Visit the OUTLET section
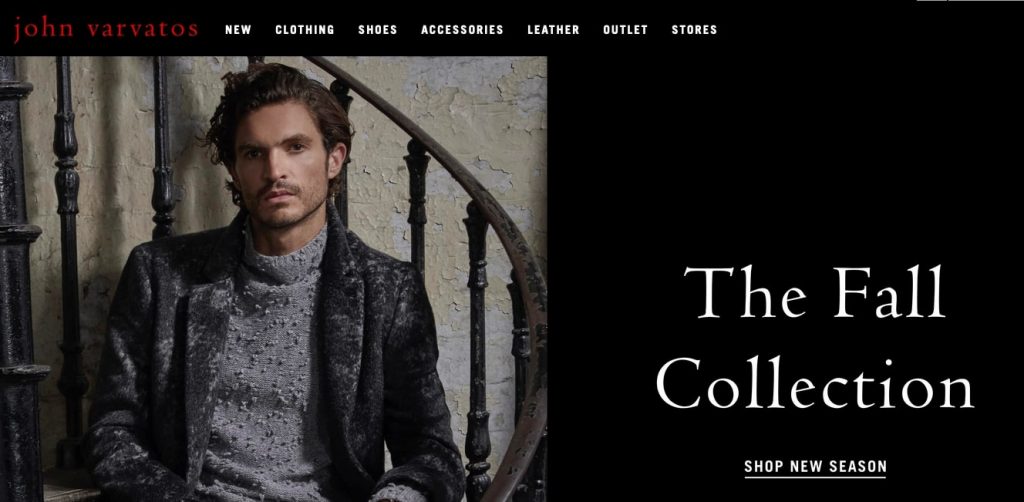 (626, 29)
